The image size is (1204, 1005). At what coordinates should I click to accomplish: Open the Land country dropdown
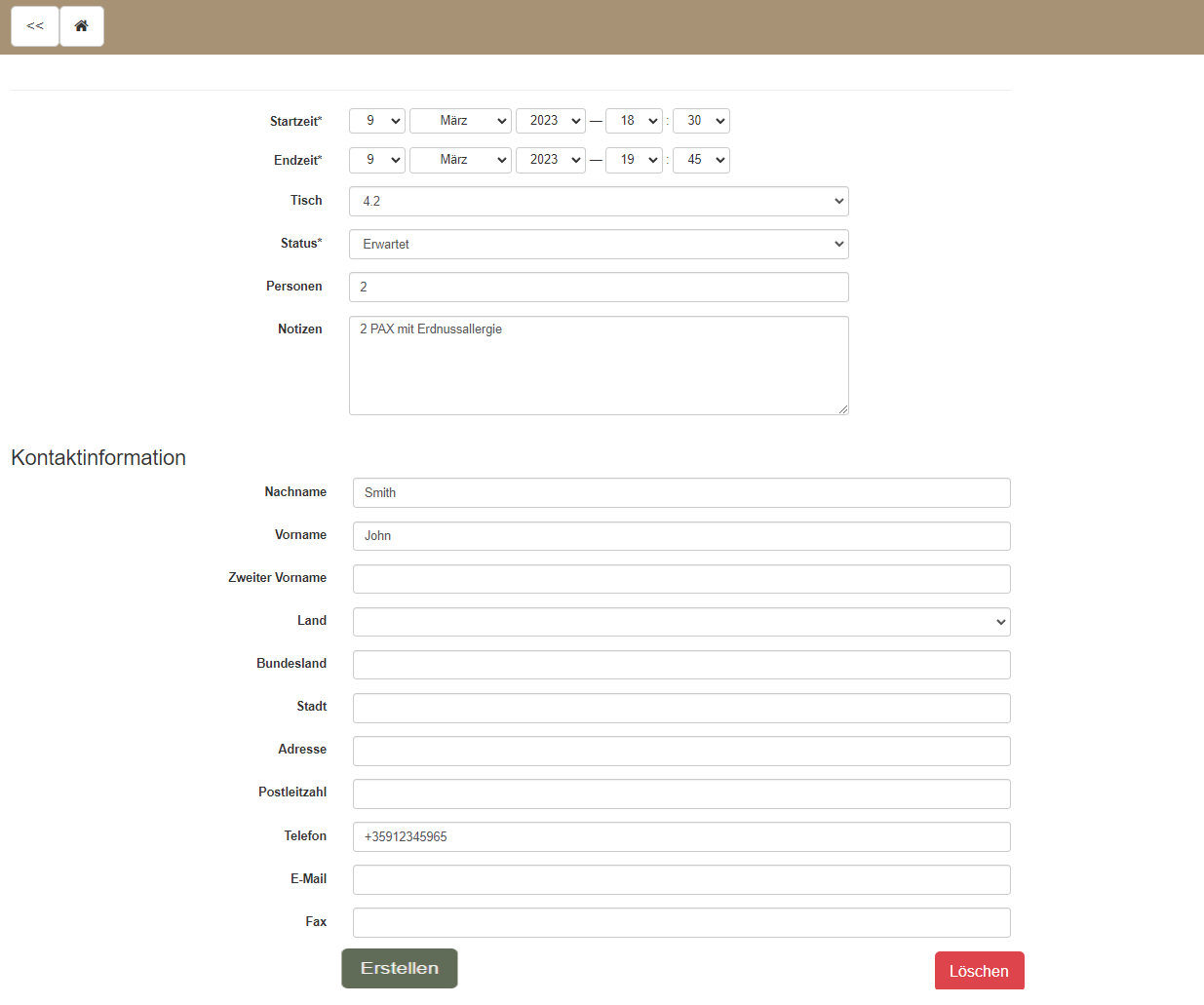pos(681,622)
